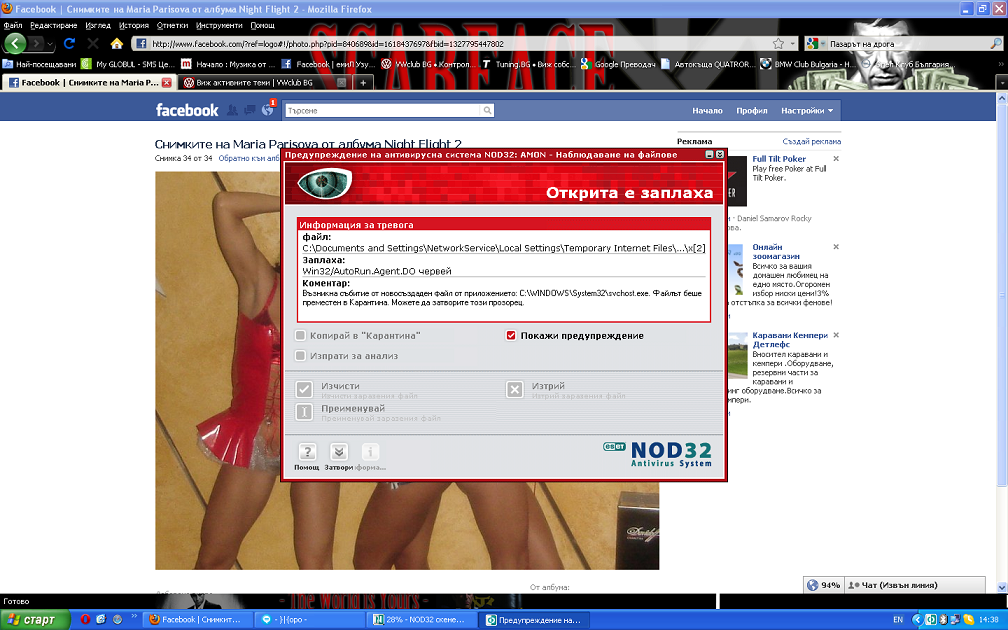Click the Firefox web search field
Screen dimensions: 1008x630
pos(908,44)
